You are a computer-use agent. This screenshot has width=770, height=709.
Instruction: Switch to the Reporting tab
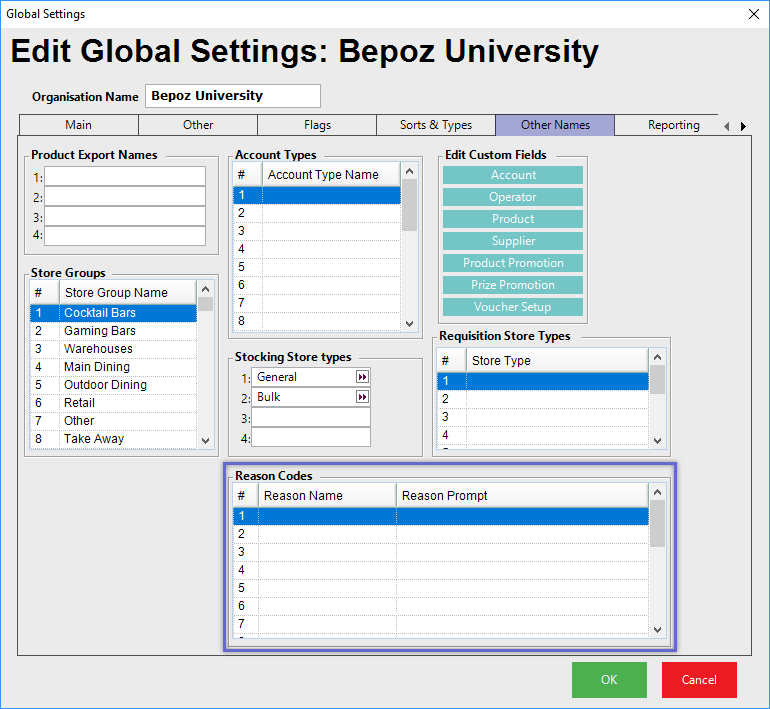[673, 125]
